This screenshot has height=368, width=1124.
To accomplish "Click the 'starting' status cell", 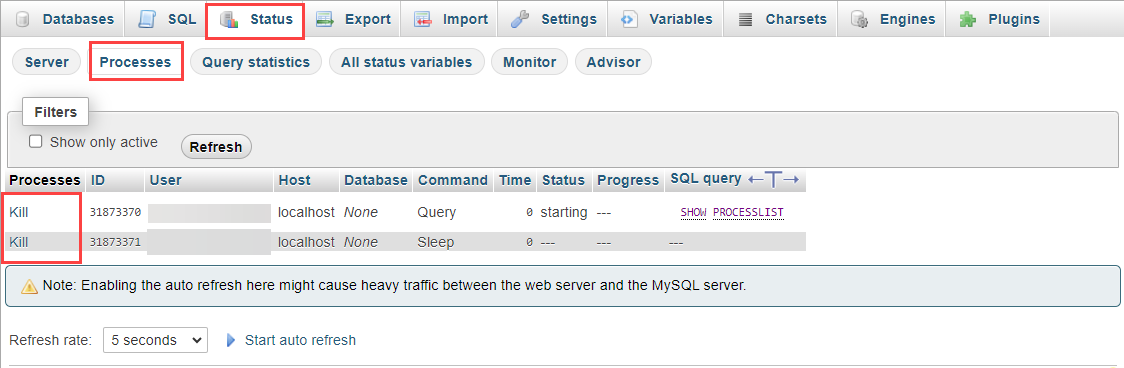I will point(564,212).
